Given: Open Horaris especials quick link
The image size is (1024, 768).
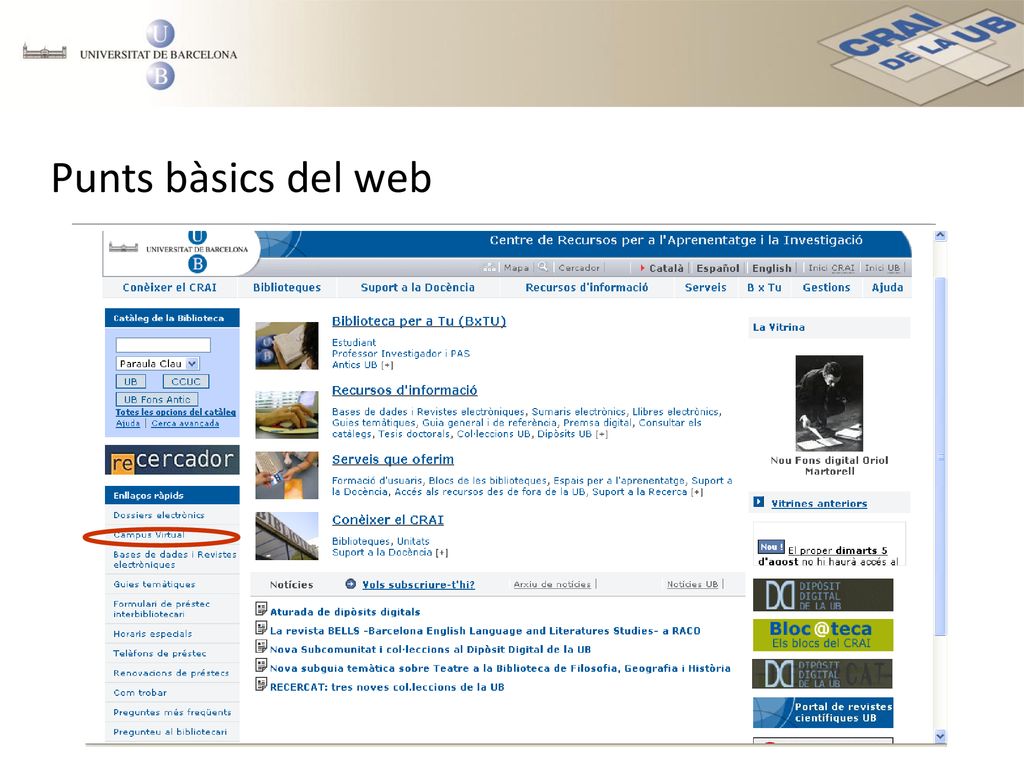Looking at the screenshot, I should [x=153, y=633].
